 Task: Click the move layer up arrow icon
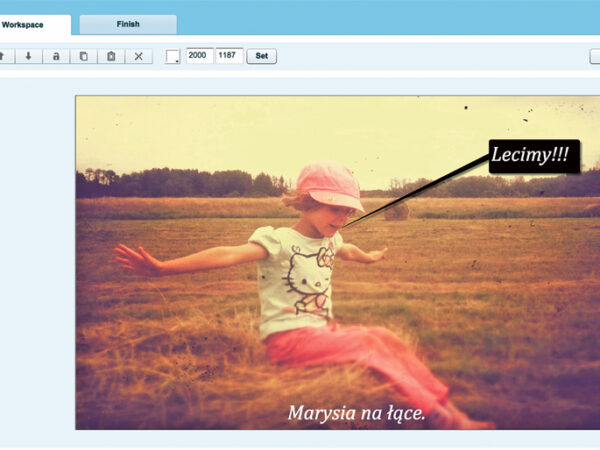3,56
